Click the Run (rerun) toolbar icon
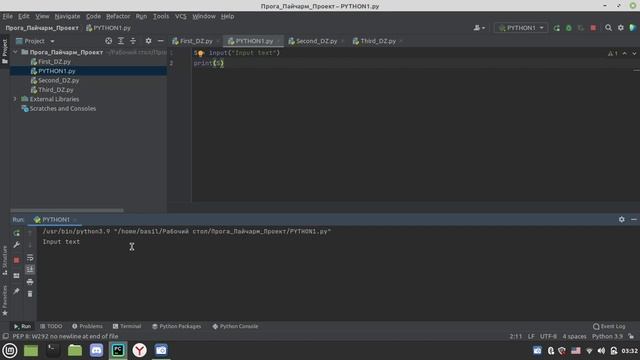Image resolution: width=640 pixels, height=360 pixels. coord(556,28)
